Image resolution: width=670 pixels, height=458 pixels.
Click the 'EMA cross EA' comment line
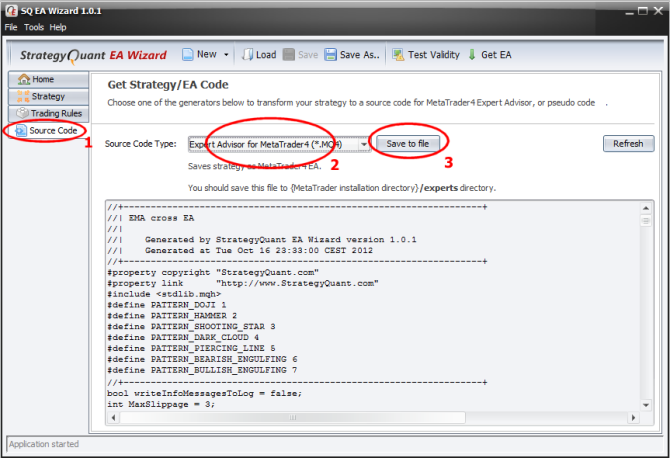[x=161, y=218]
